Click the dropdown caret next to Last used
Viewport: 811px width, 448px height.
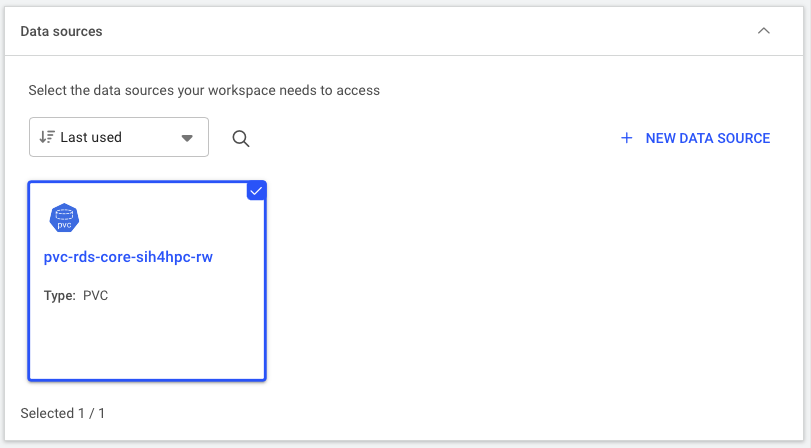187,138
